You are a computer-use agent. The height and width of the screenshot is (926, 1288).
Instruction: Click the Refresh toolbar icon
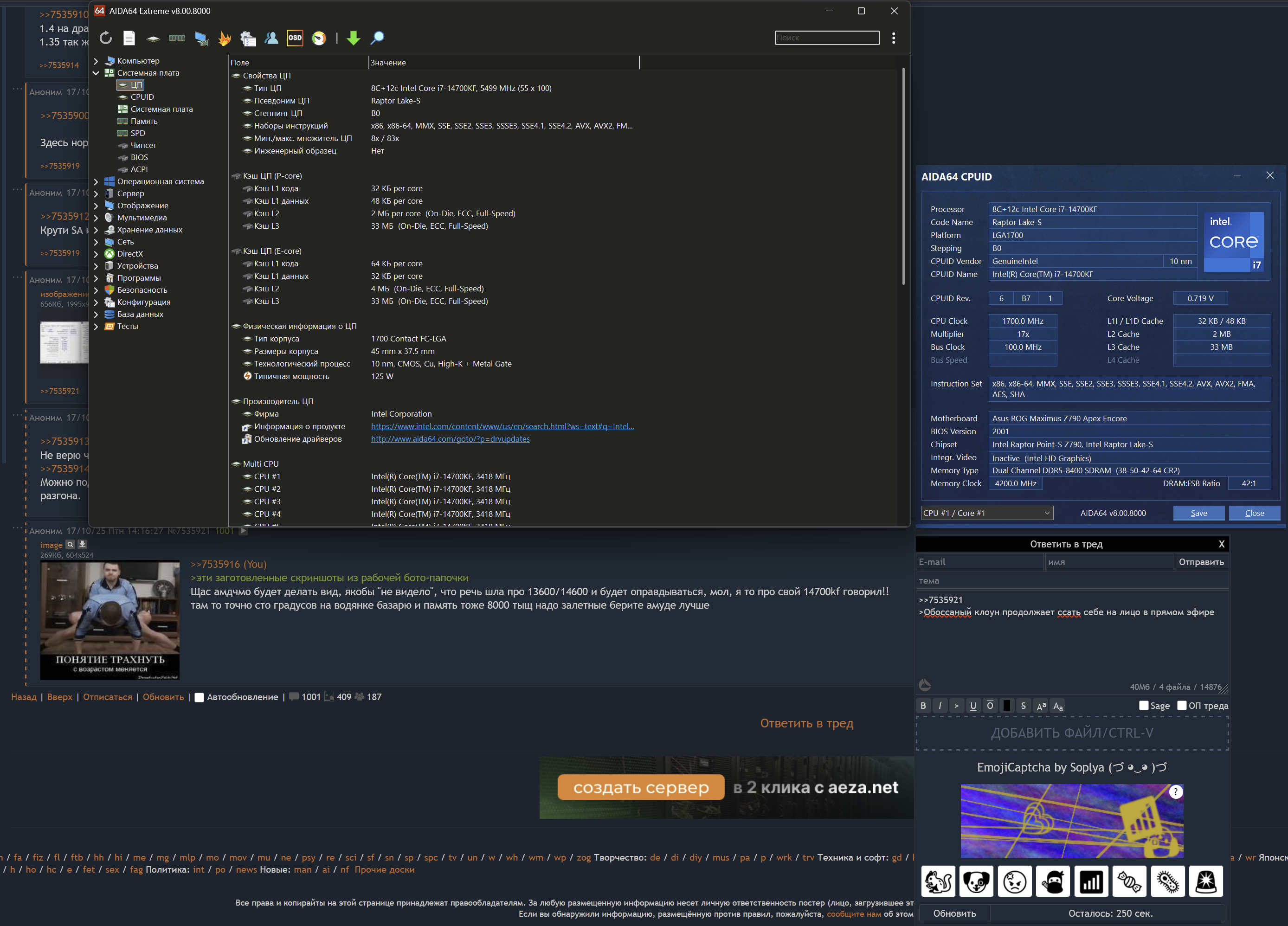(106, 38)
